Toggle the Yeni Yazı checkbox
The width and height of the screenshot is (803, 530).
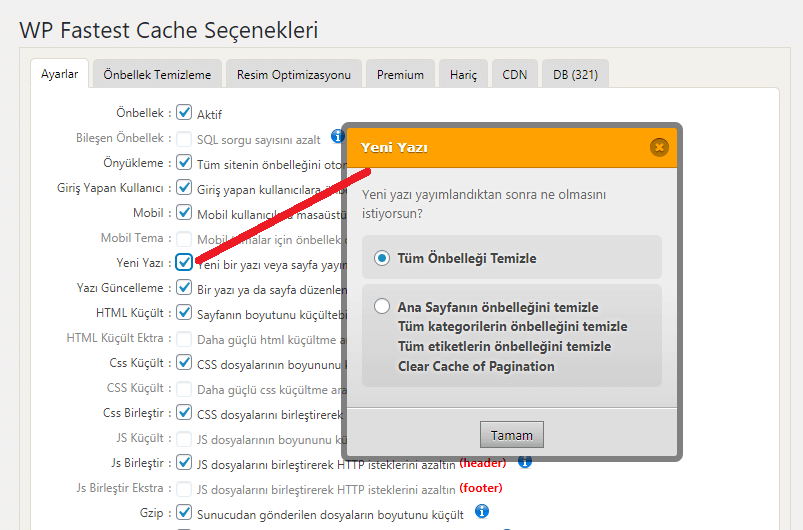pyautogui.click(x=184, y=262)
